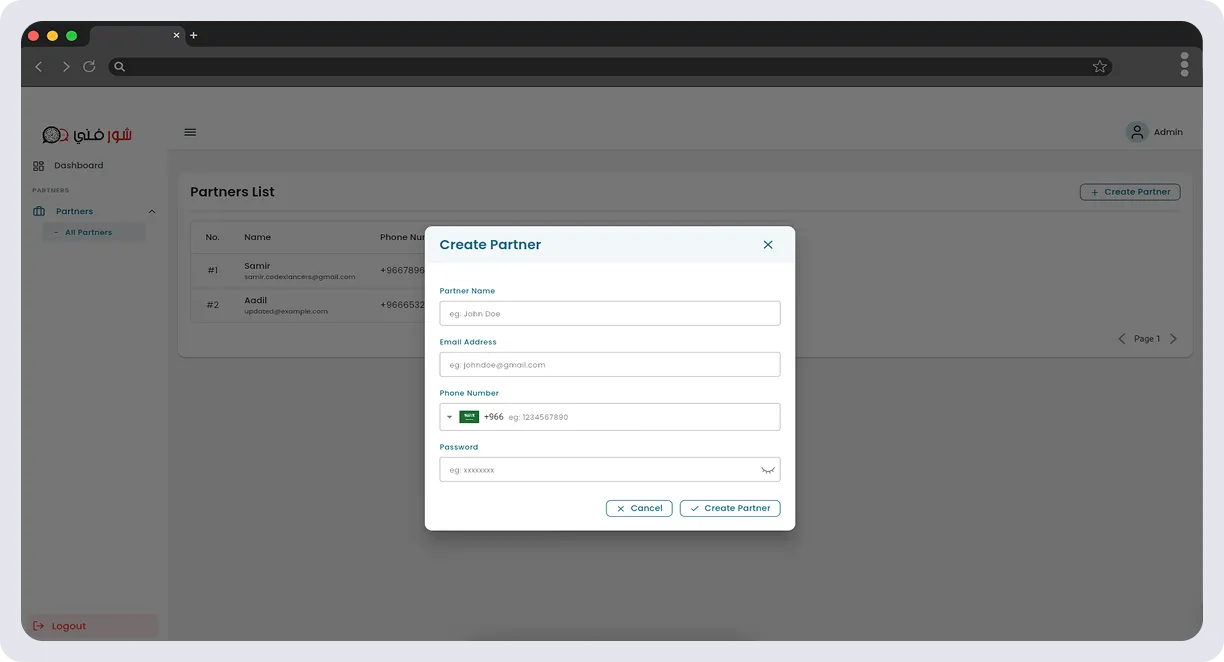Open the Admin profile avatar

tap(1137, 132)
